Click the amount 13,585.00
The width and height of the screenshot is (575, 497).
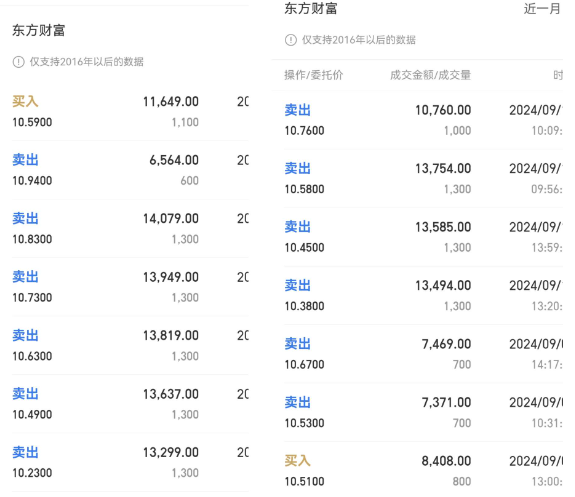[443, 227]
